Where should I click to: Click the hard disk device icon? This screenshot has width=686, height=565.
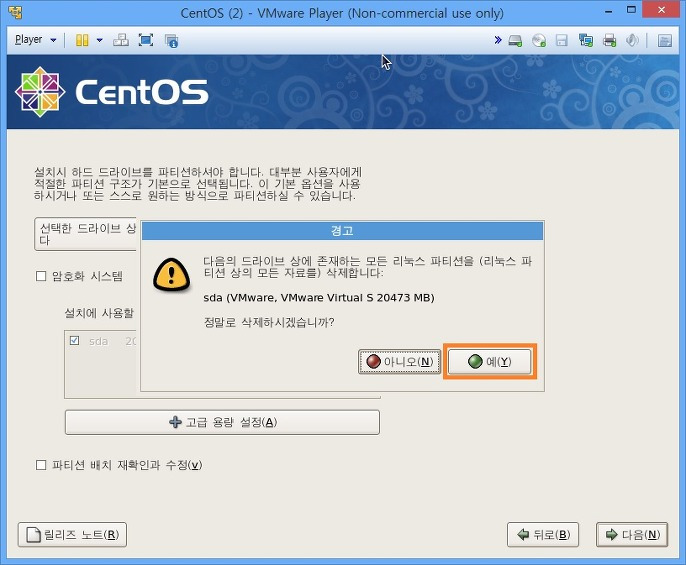pos(515,41)
